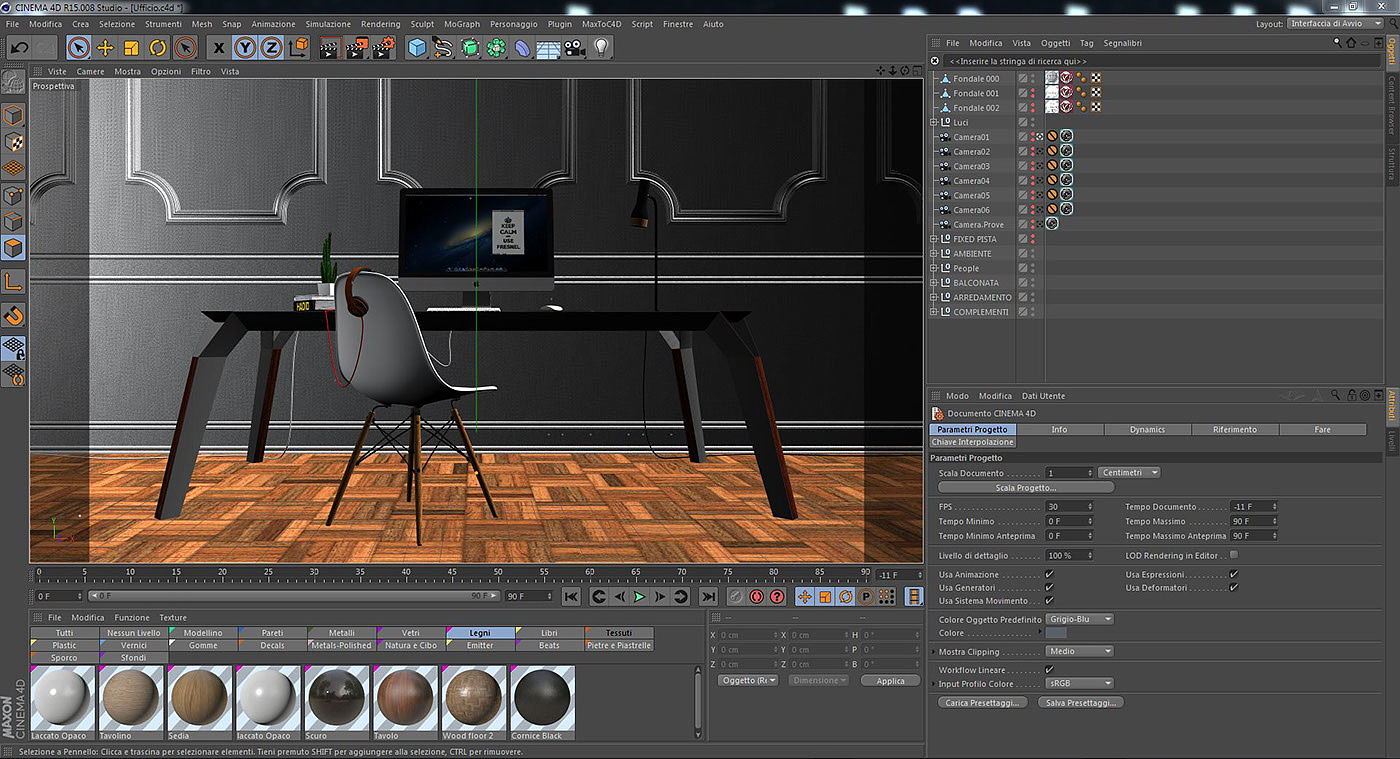Select the Move tool in top toolbar

[105, 47]
